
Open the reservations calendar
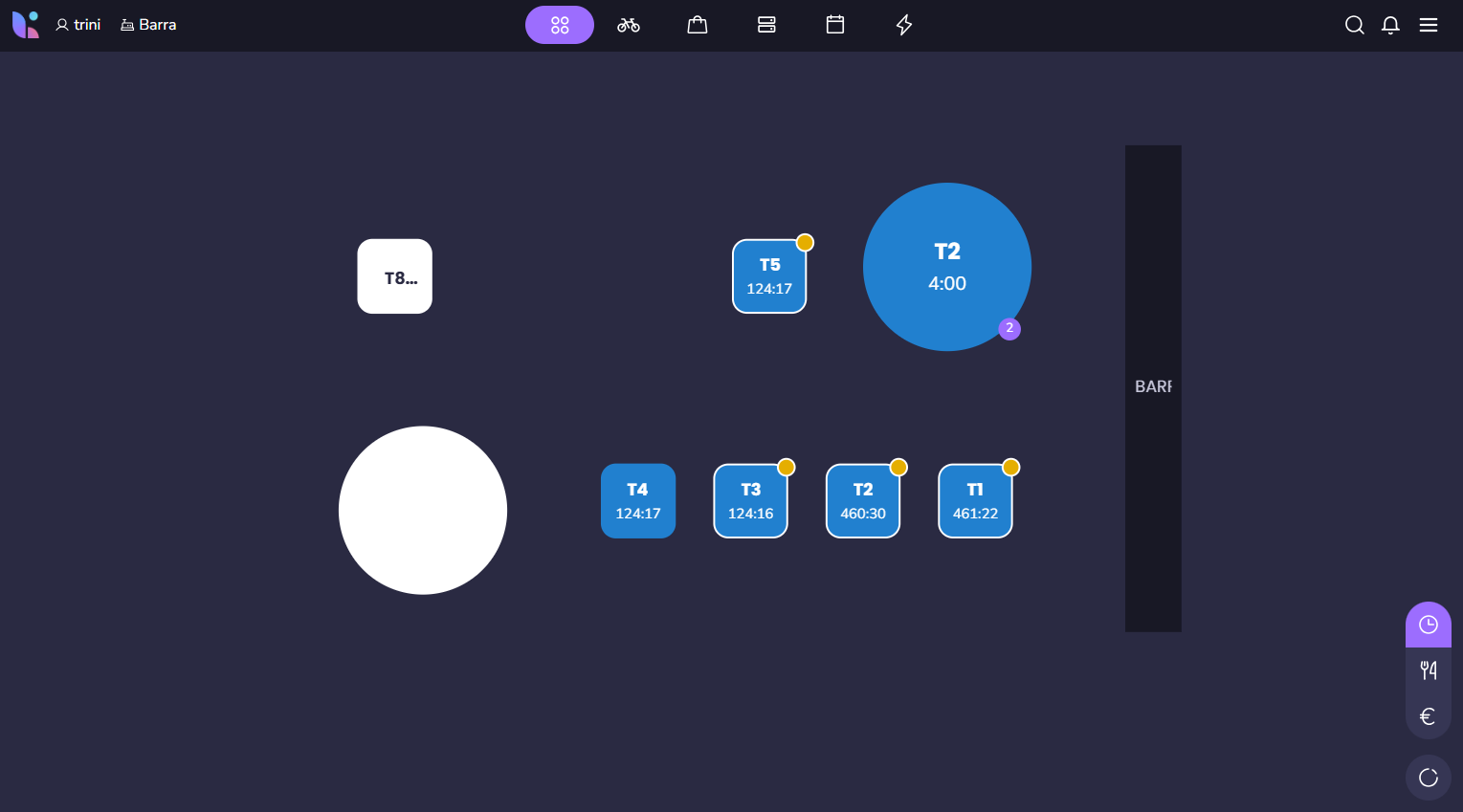pyautogui.click(x=835, y=25)
